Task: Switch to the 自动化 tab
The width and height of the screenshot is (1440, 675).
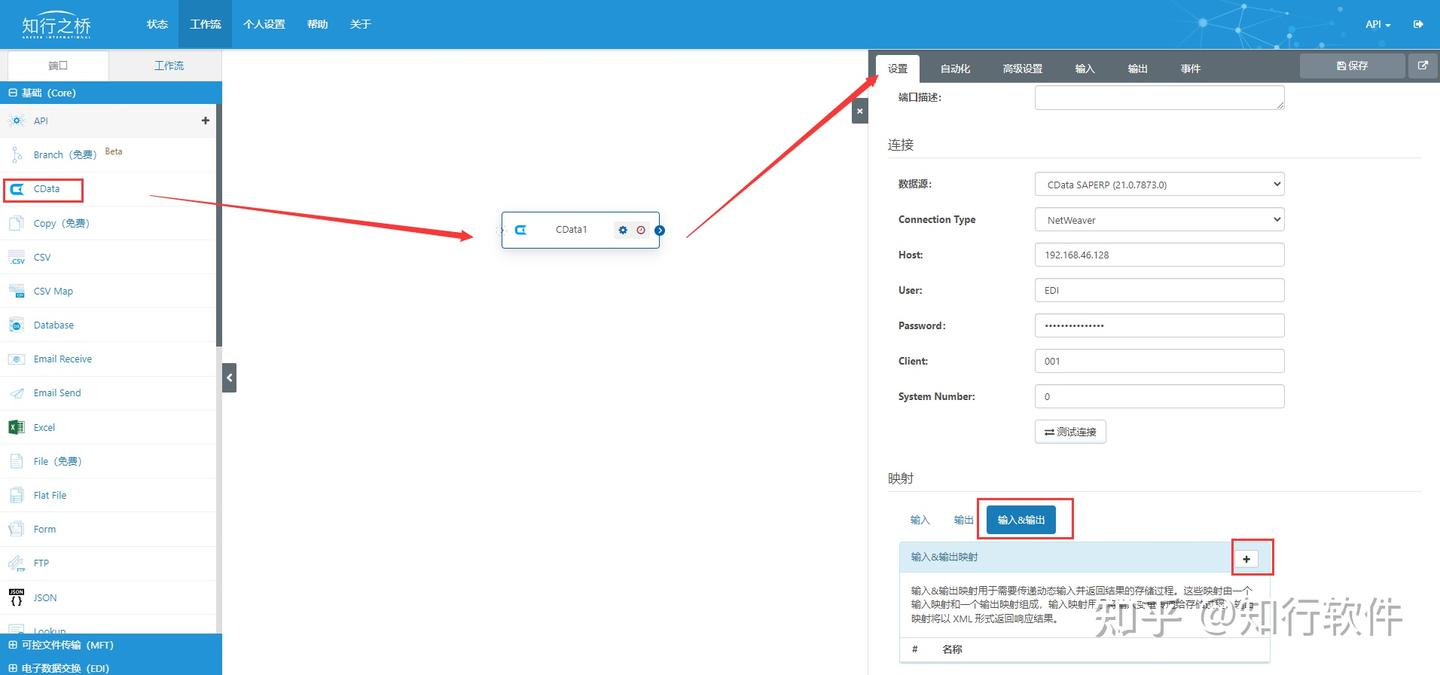Action: pyautogui.click(x=955, y=68)
